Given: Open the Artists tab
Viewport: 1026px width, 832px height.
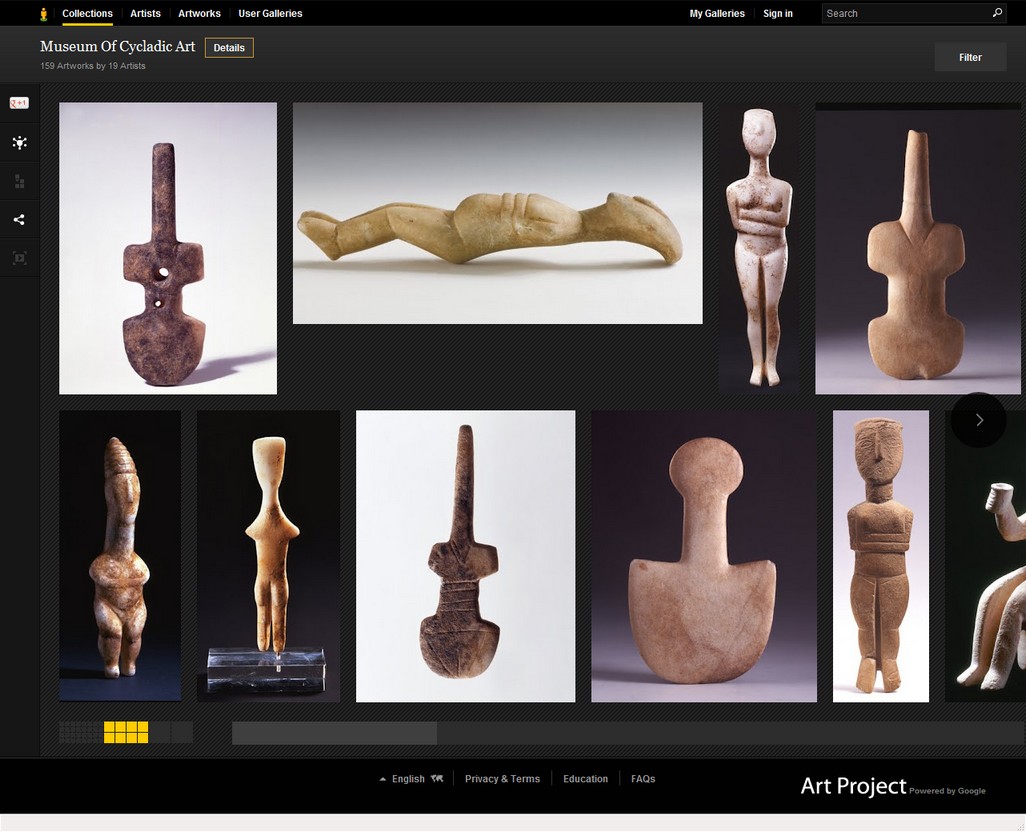Looking at the screenshot, I should pyautogui.click(x=145, y=13).
